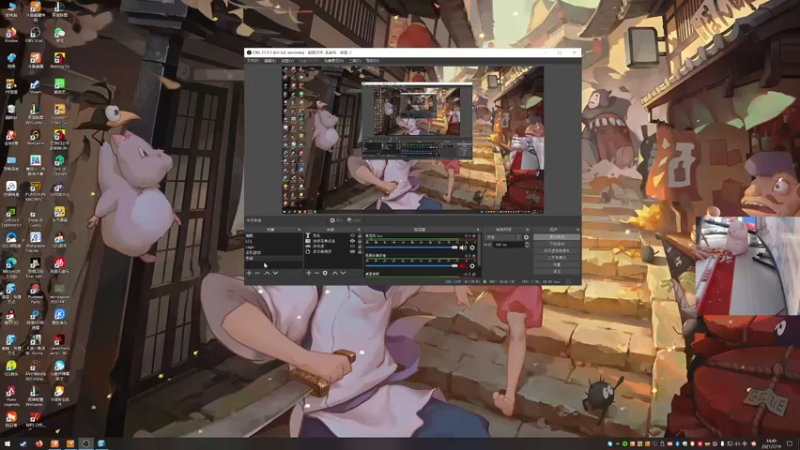Open the OBS Studio desktop shortcut

[x=35, y=34]
